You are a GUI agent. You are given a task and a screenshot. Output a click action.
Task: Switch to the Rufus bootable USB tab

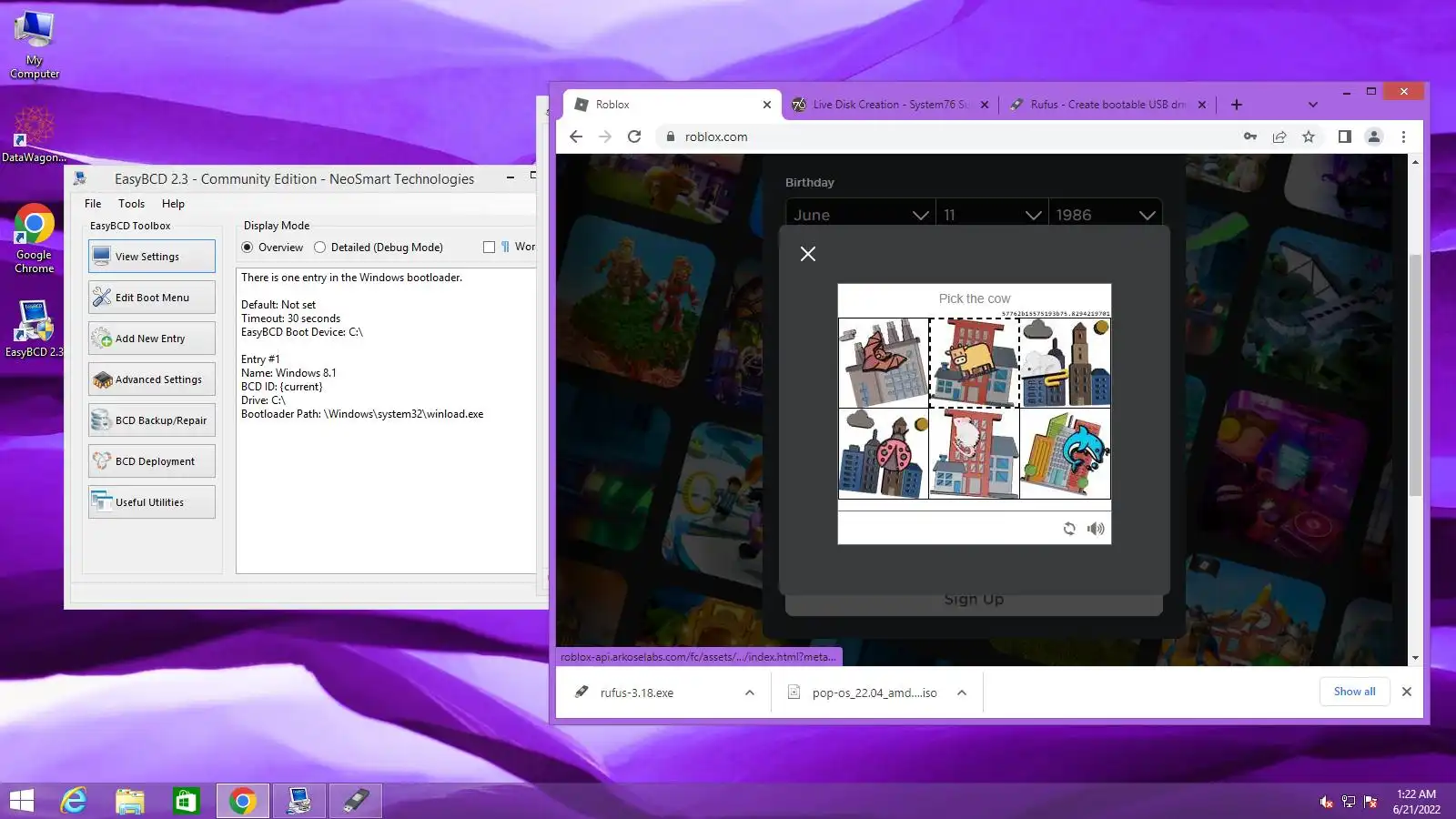pos(1107,105)
